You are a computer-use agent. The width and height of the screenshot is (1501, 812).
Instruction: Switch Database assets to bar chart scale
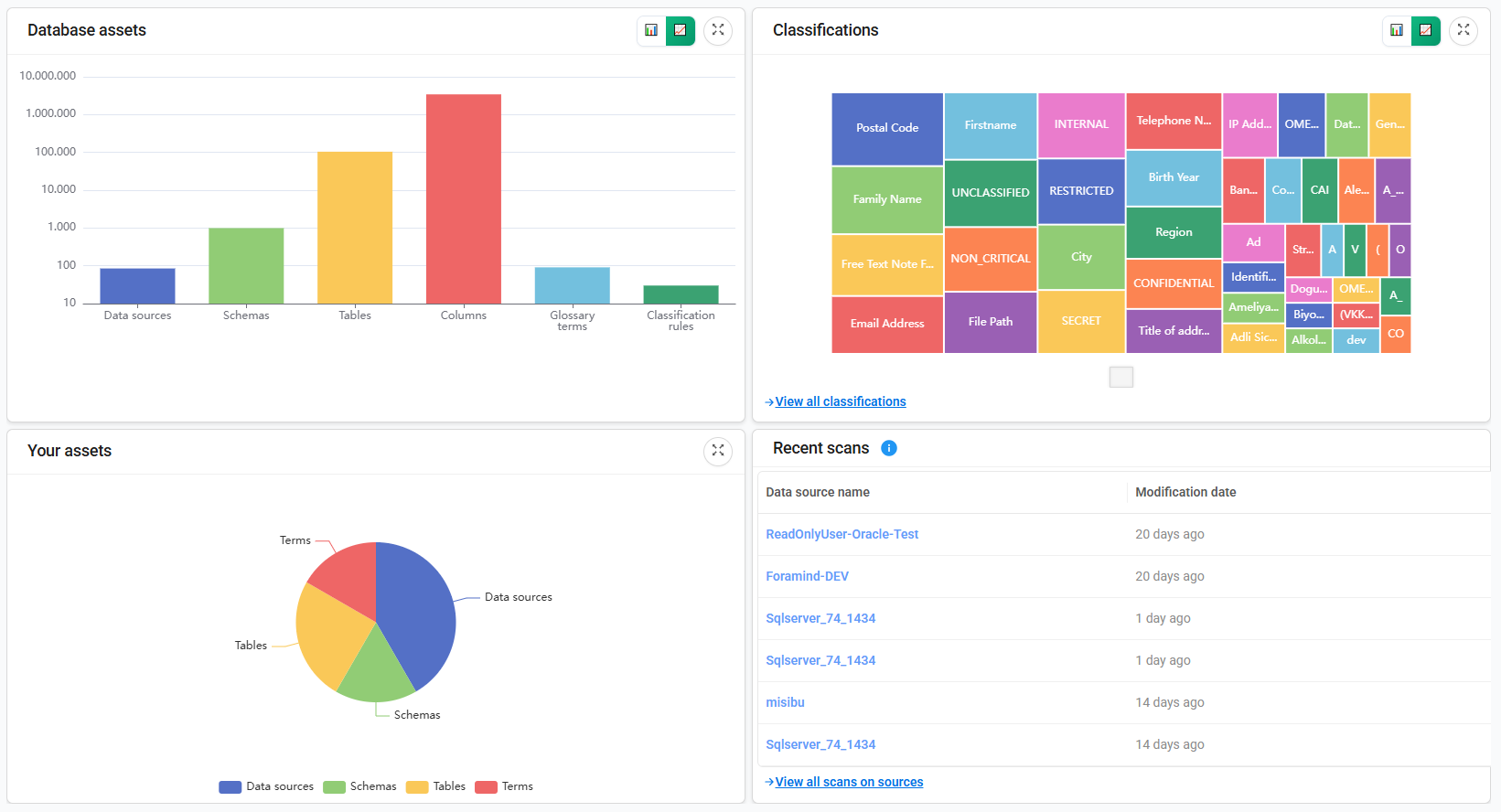[651, 30]
